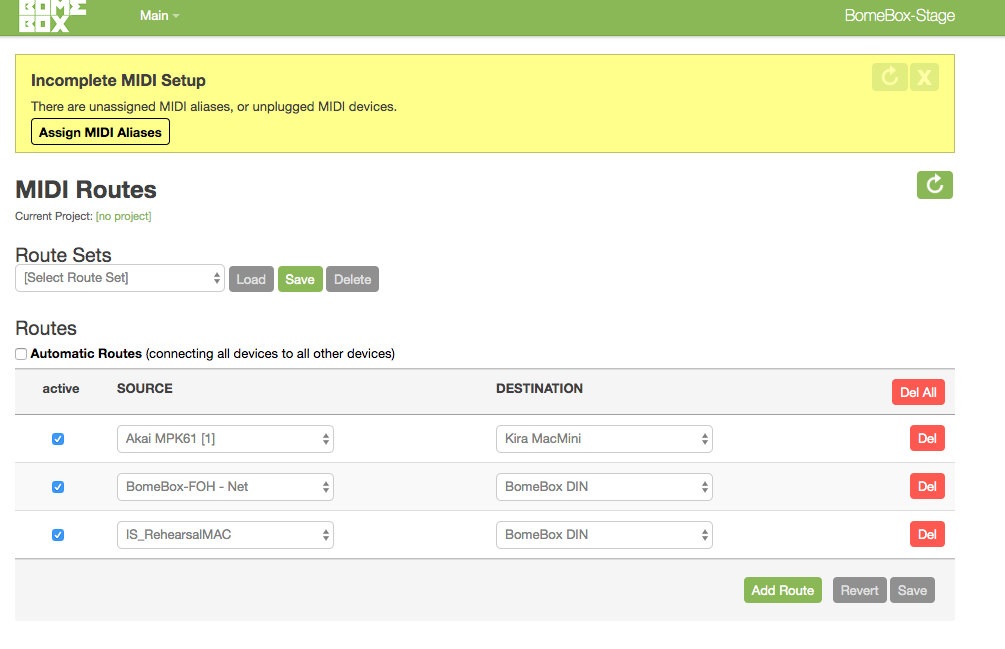
Task: Delete the BomeBox-FOH - Net route
Action: click(x=927, y=486)
